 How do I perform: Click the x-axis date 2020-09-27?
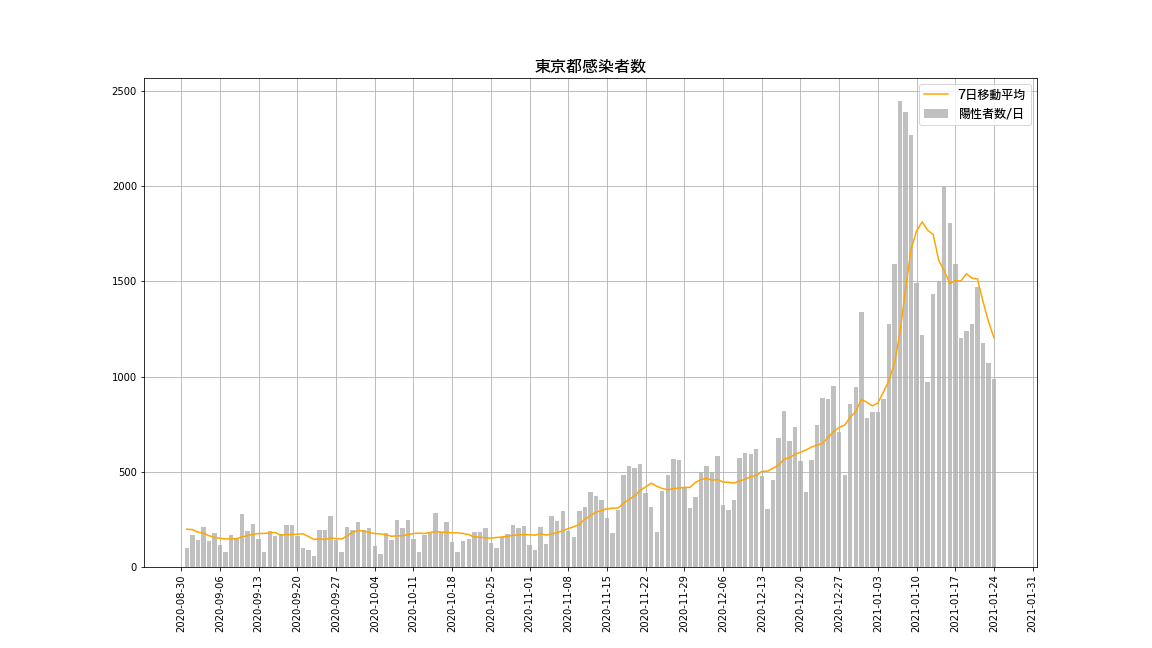336,604
